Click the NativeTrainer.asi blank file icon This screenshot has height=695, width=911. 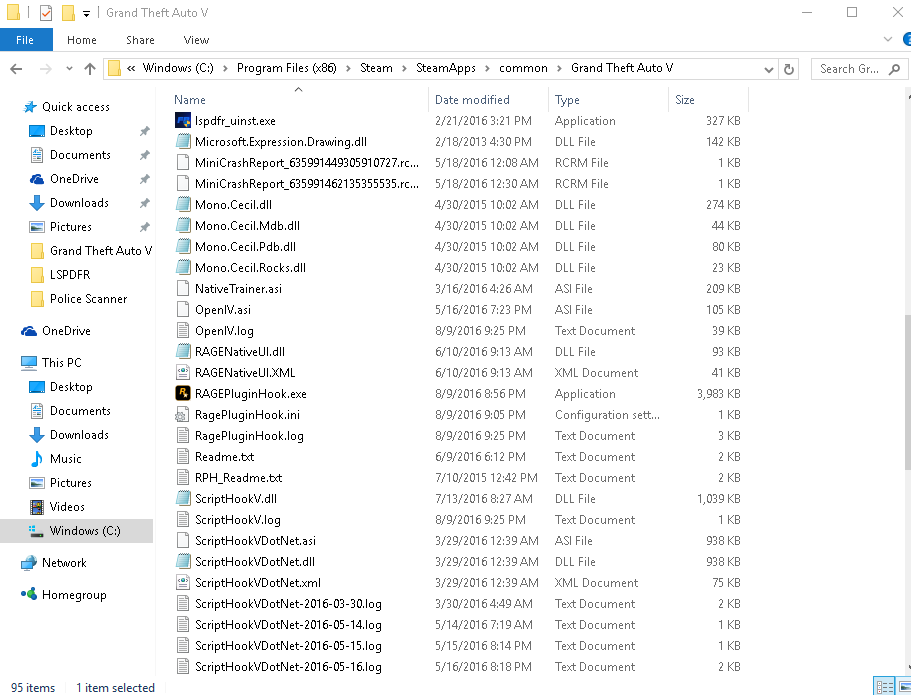(182, 288)
